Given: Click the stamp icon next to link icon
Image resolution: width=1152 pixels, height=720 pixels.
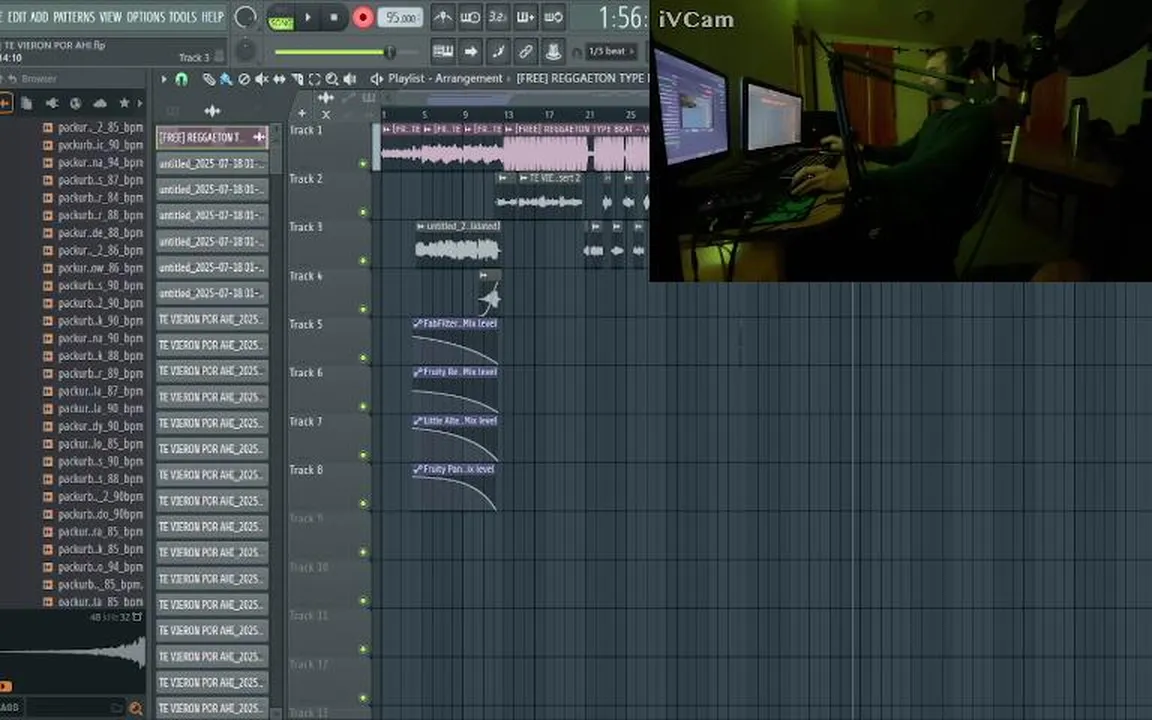Looking at the screenshot, I should point(553,51).
